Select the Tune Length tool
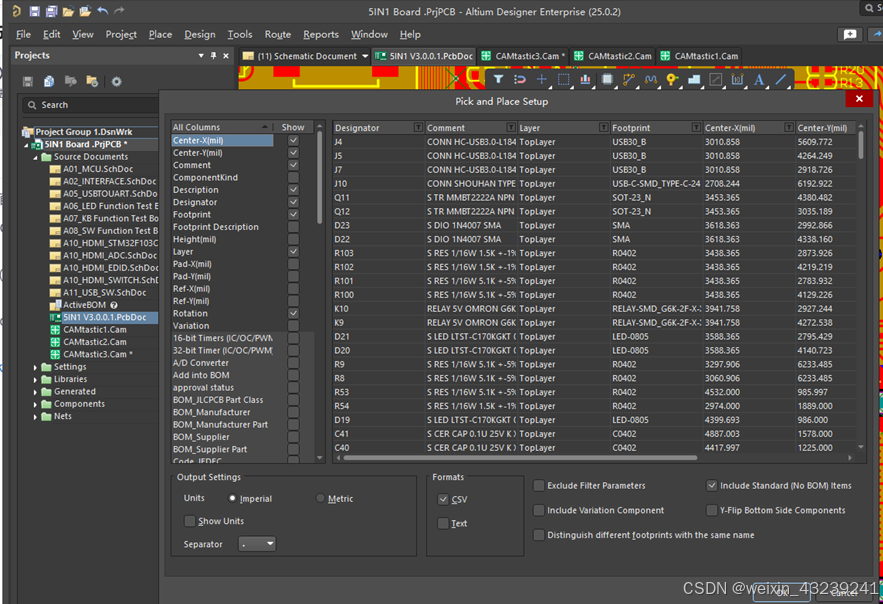 click(x=650, y=79)
